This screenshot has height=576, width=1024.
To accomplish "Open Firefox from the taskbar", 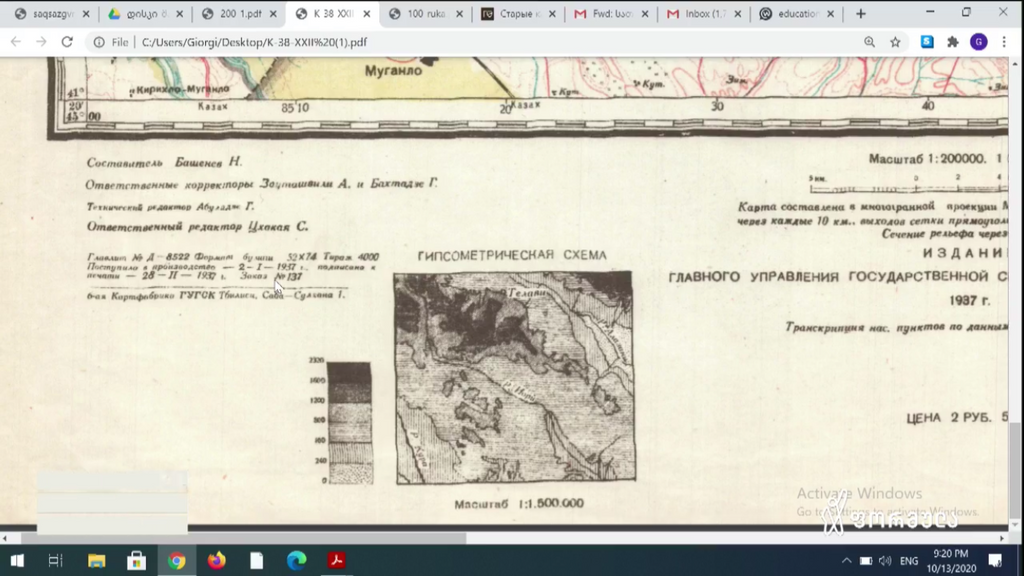I will pyautogui.click(x=217, y=560).
